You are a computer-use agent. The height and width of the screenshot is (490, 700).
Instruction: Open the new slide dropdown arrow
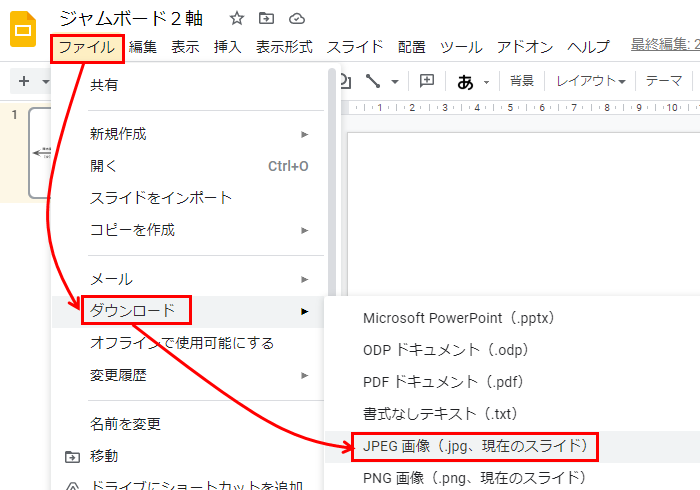[46, 81]
